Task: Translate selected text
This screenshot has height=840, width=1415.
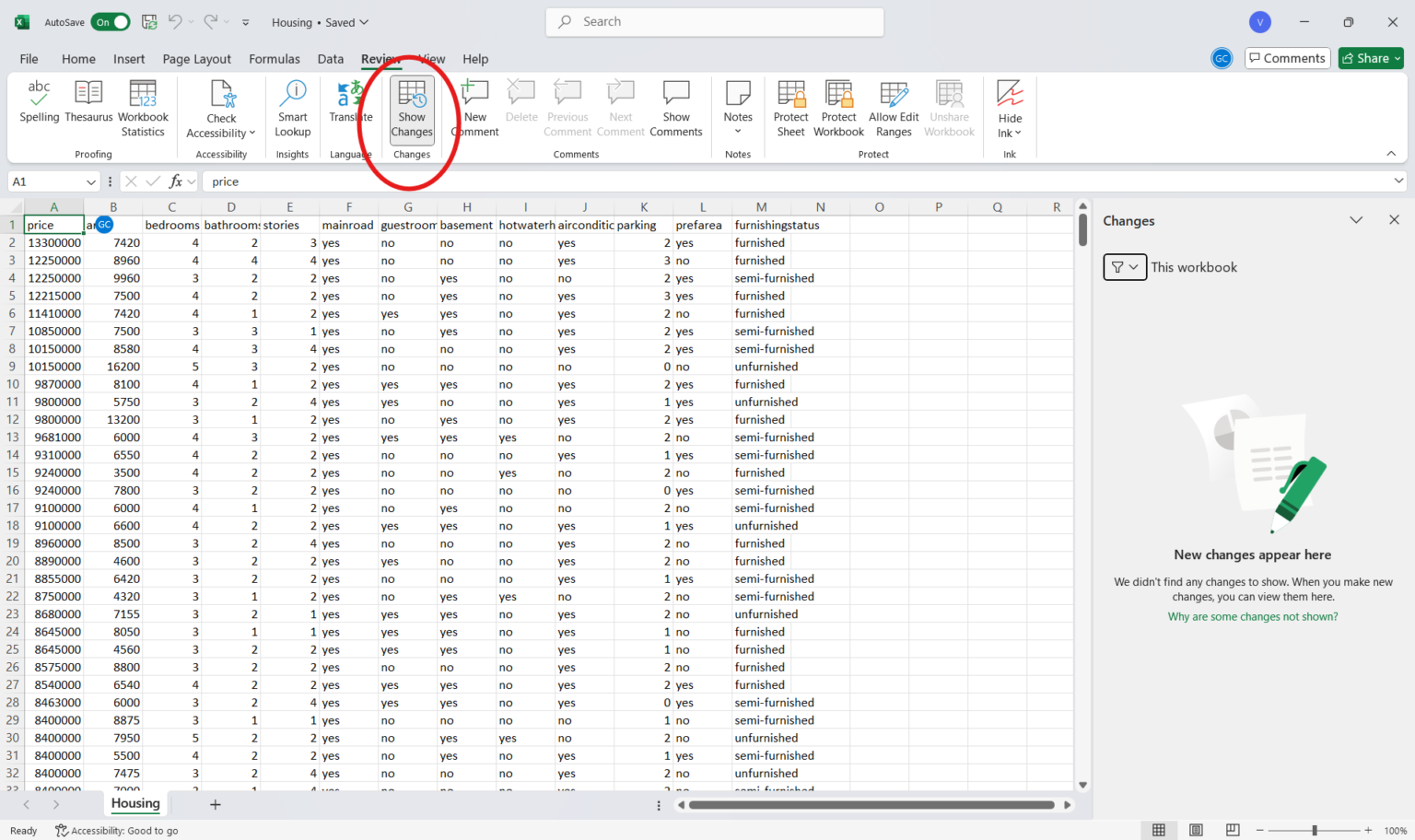Action: click(350, 104)
